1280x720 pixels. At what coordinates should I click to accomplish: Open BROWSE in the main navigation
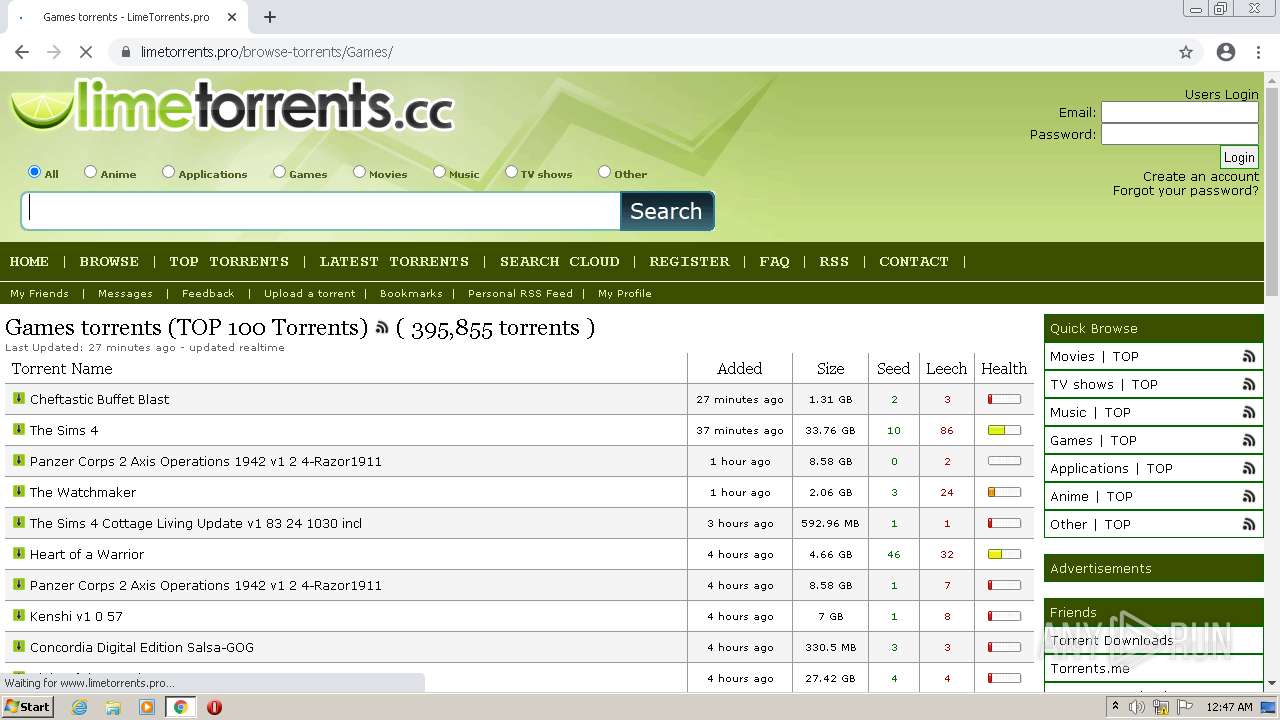pyautogui.click(x=109, y=261)
